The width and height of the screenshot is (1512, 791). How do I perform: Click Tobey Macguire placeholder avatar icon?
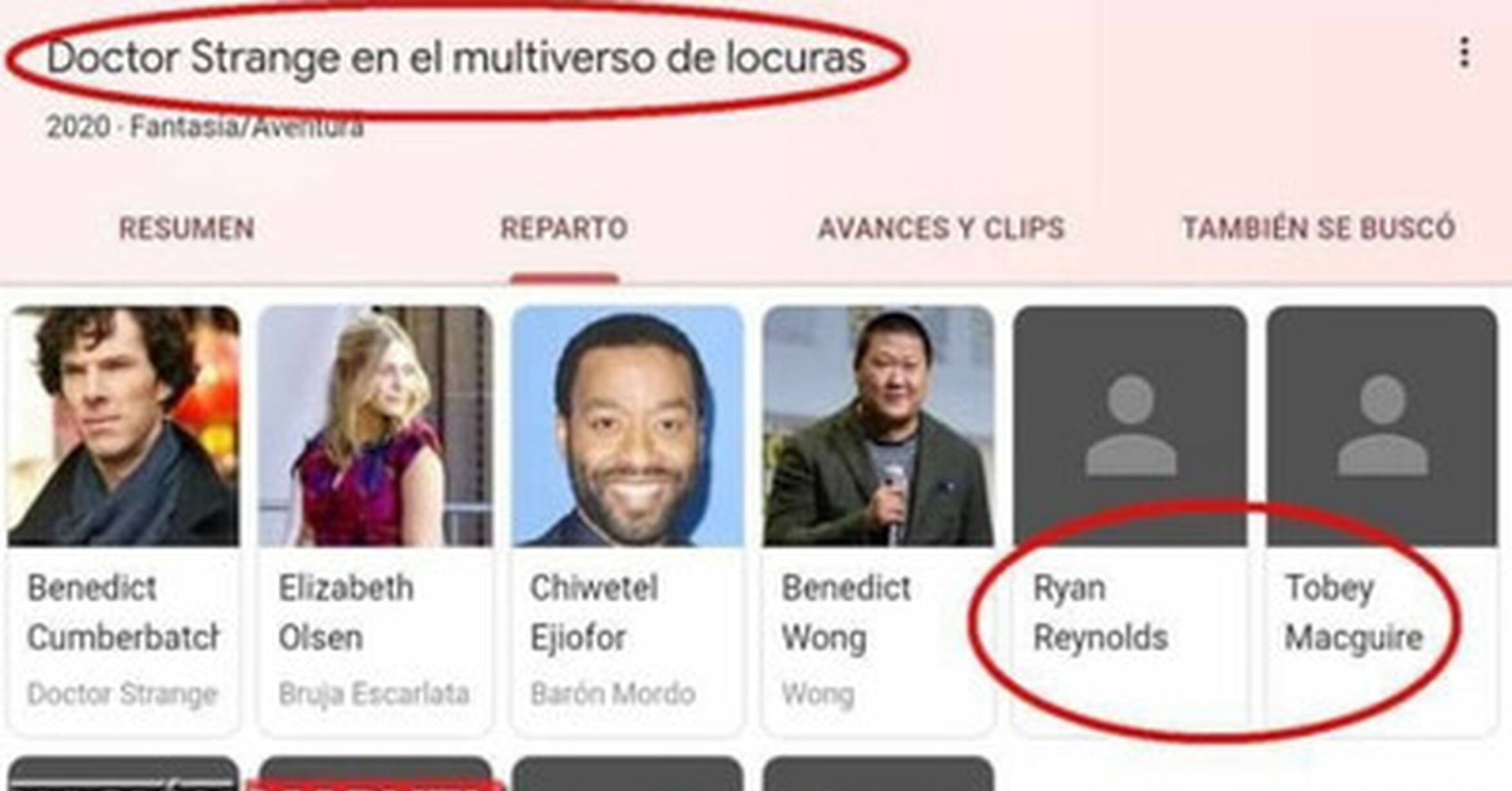(1382, 426)
